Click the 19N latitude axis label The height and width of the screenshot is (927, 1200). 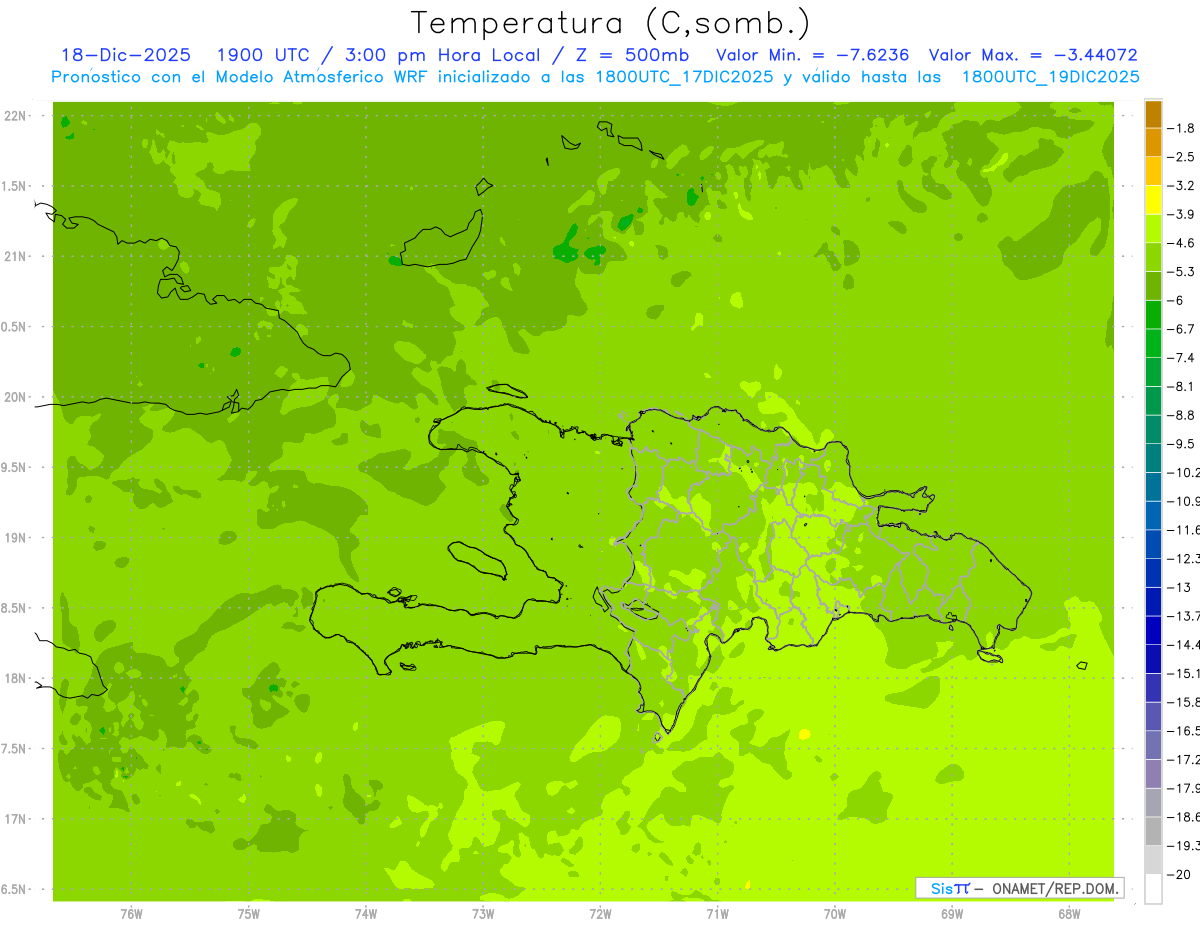15,538
